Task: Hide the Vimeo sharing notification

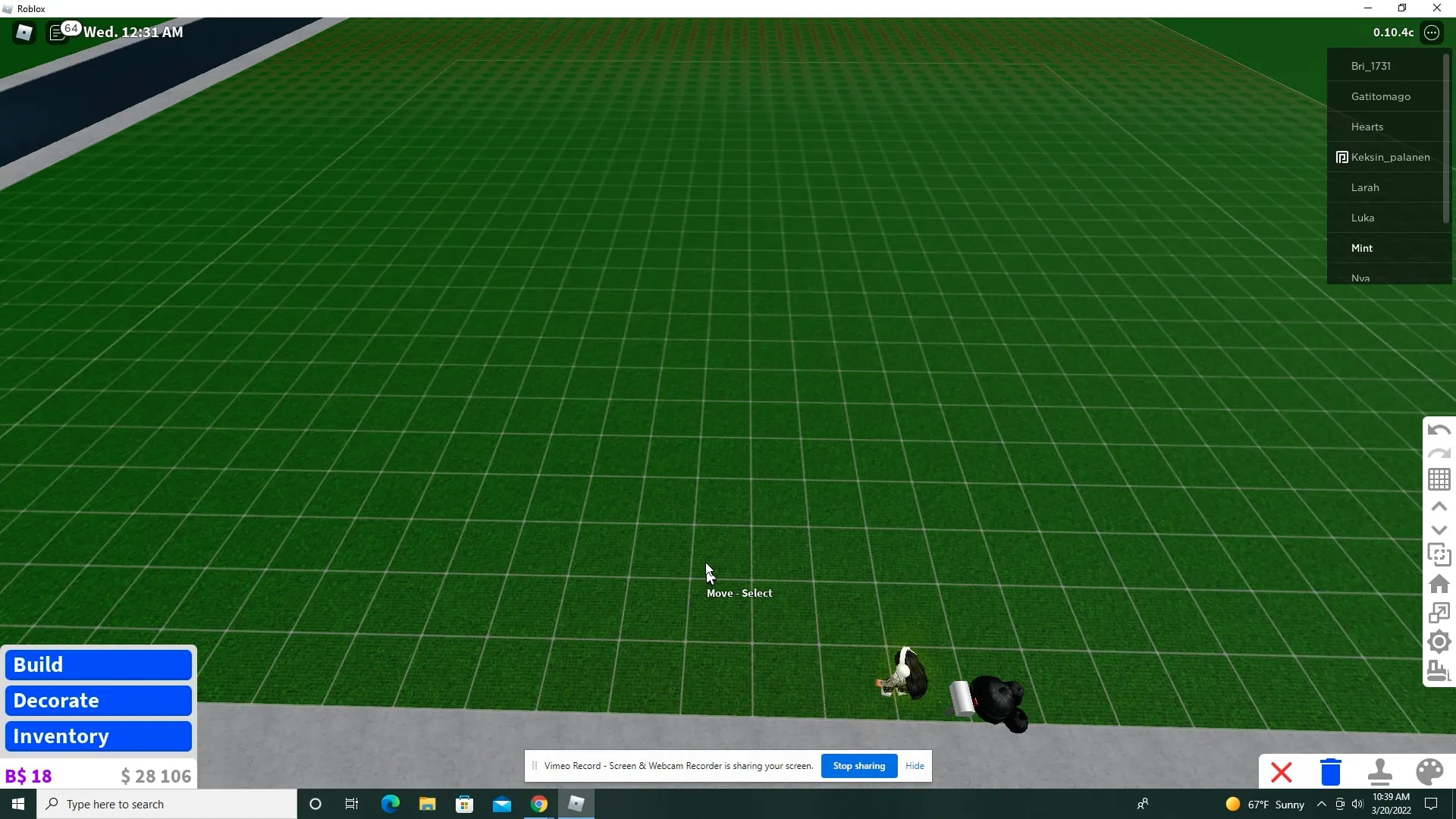Action: pyautogui.click(x=915, y=766)
